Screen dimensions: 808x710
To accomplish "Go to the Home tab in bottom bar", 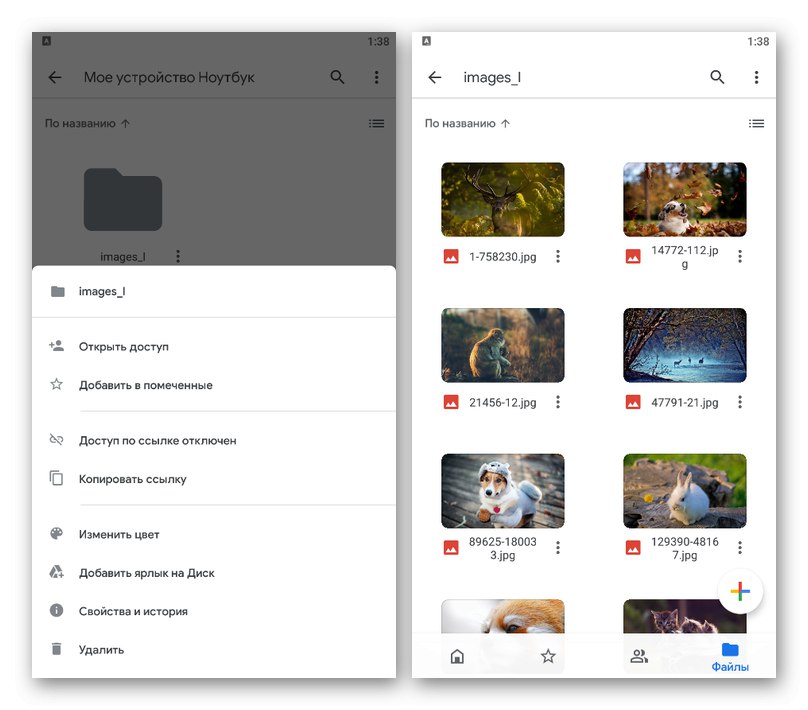I will pos(457,656).
